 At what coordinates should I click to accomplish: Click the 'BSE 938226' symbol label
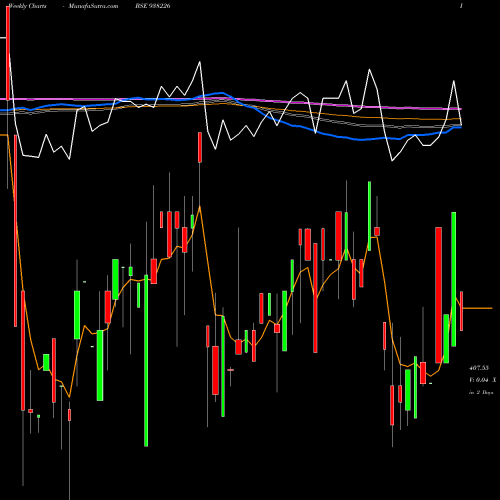point(153,6)
